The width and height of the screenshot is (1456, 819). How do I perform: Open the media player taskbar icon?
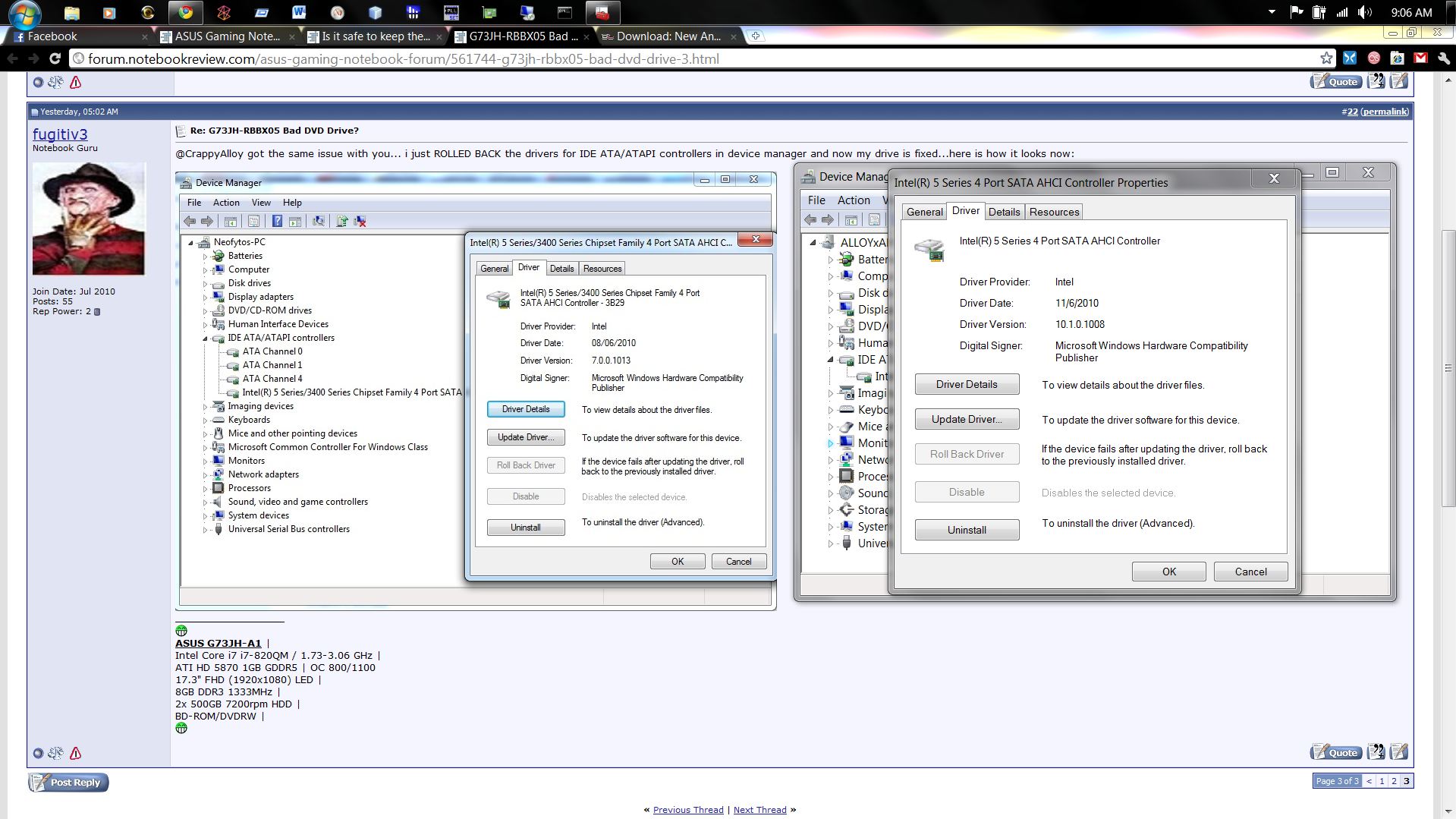pyautogui.click(x=109, y=12)
